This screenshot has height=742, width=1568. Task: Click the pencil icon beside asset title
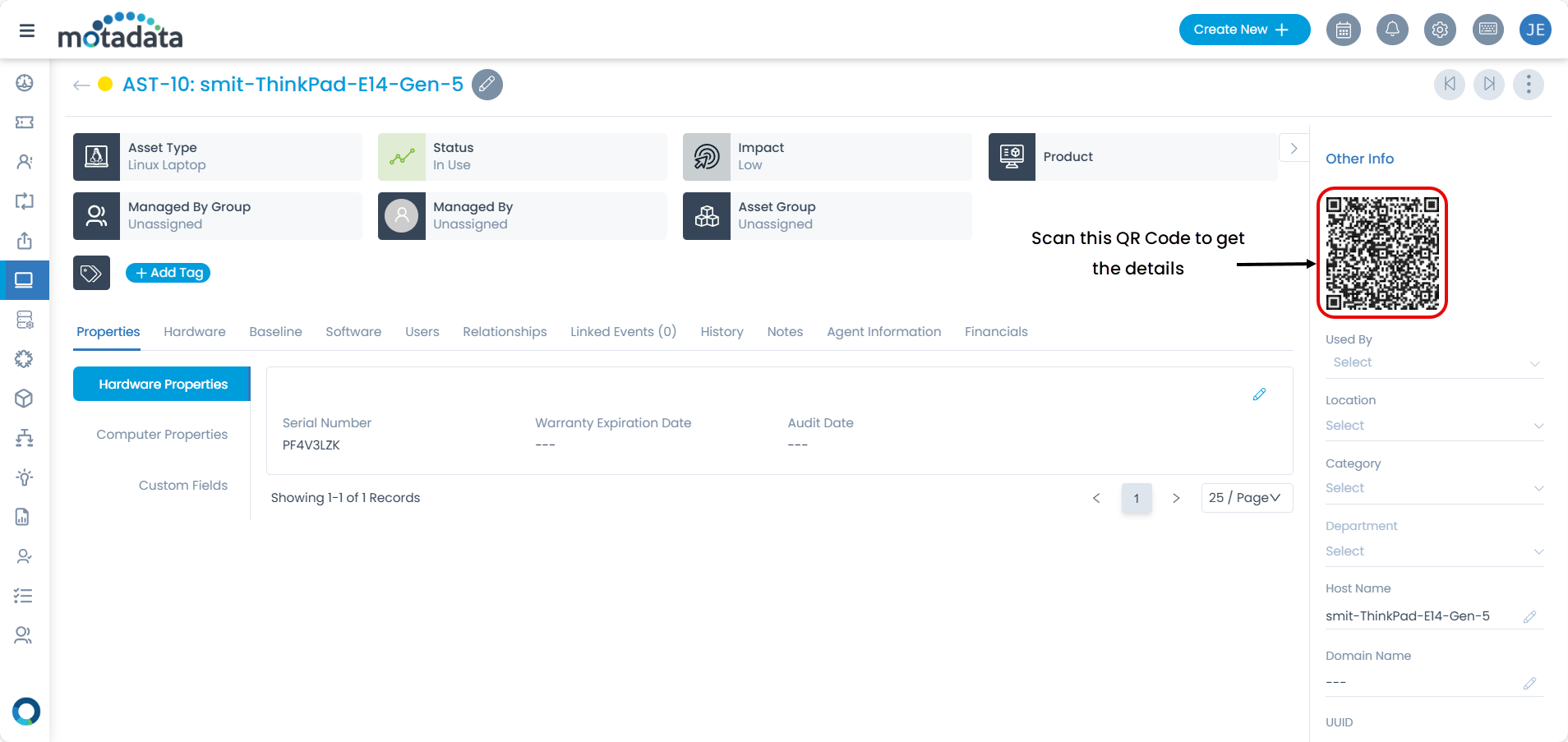487,85
